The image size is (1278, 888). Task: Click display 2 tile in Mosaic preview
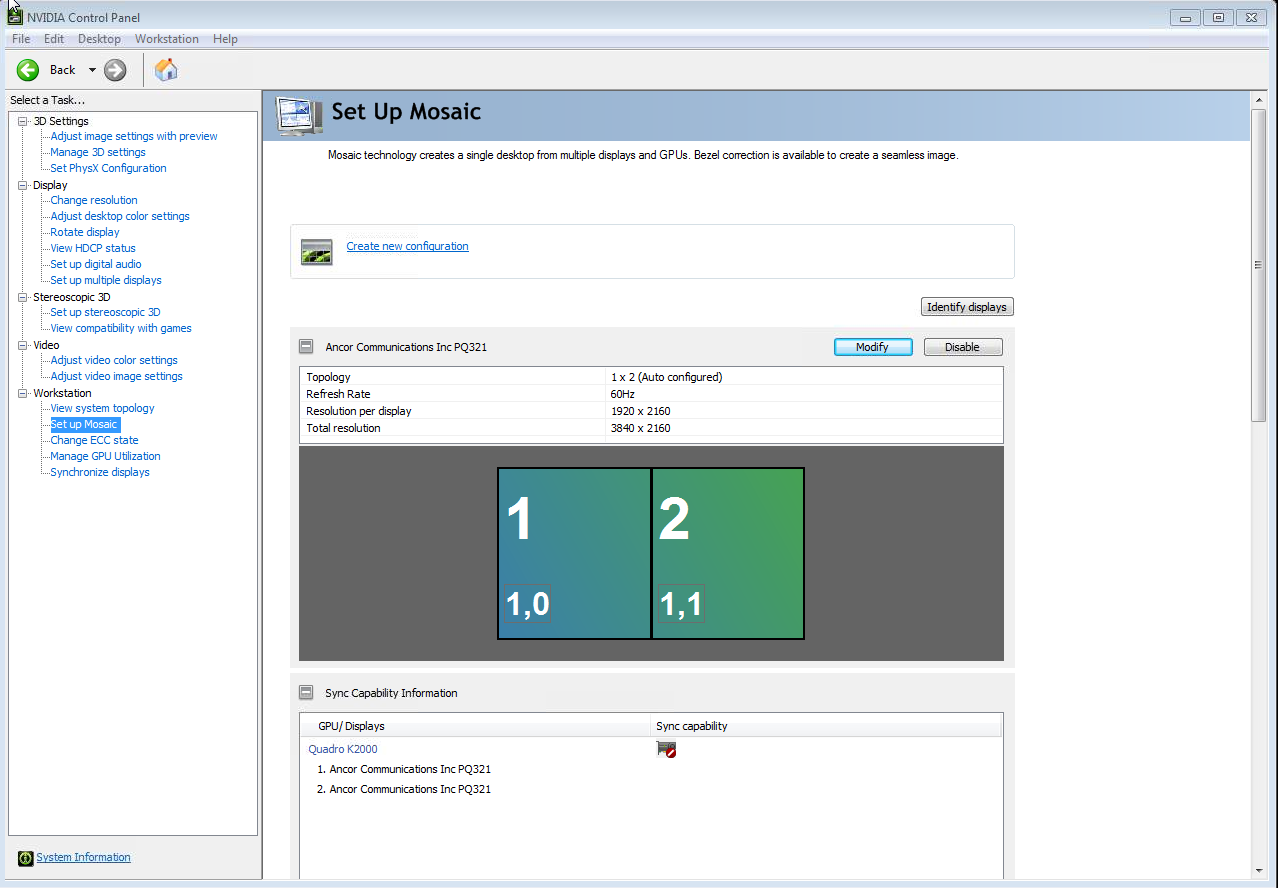[728, 553]
